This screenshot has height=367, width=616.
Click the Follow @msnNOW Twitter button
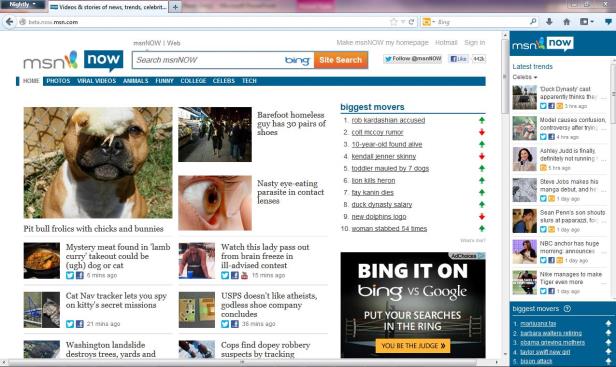412,59
